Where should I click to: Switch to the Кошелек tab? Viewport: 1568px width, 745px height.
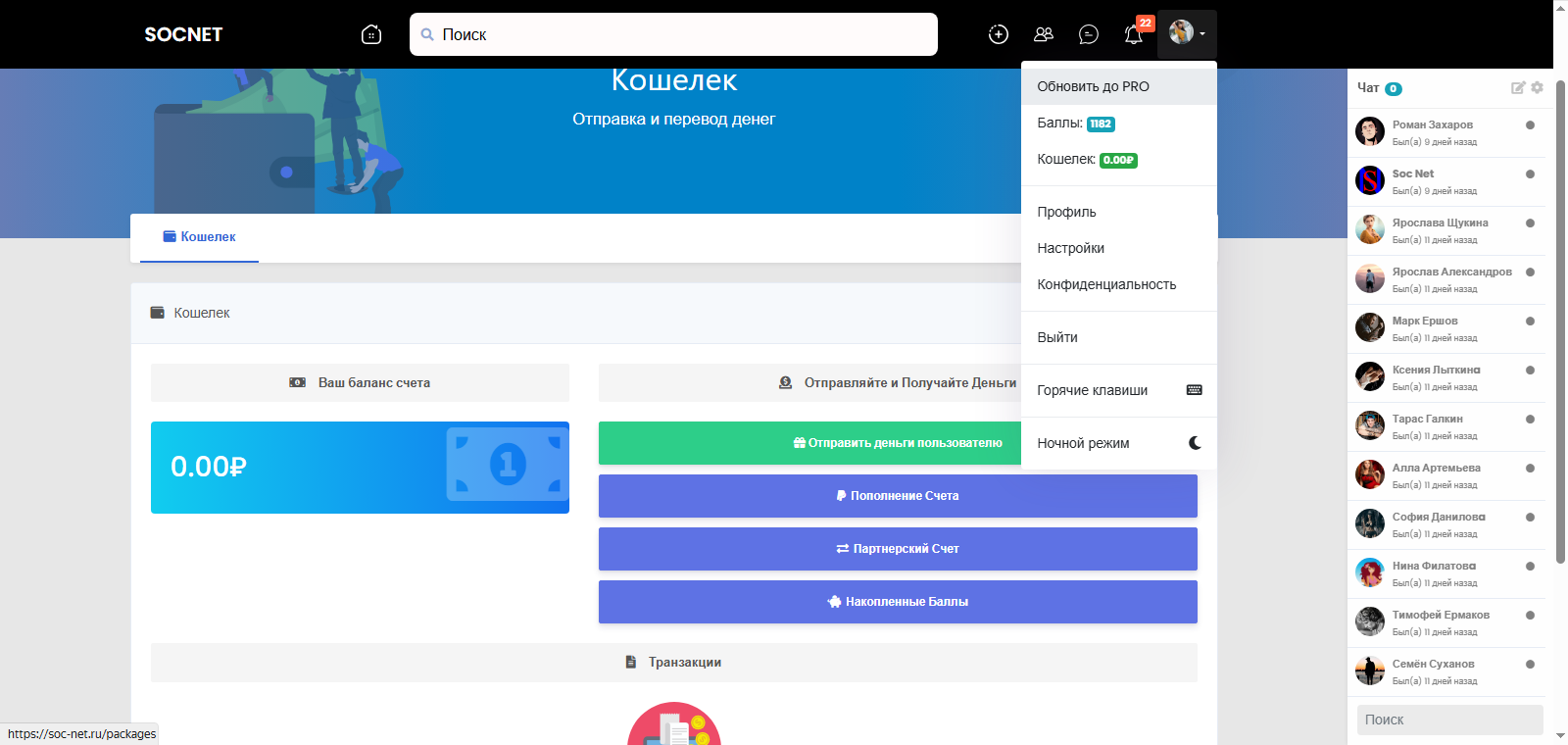coord(199,236)
